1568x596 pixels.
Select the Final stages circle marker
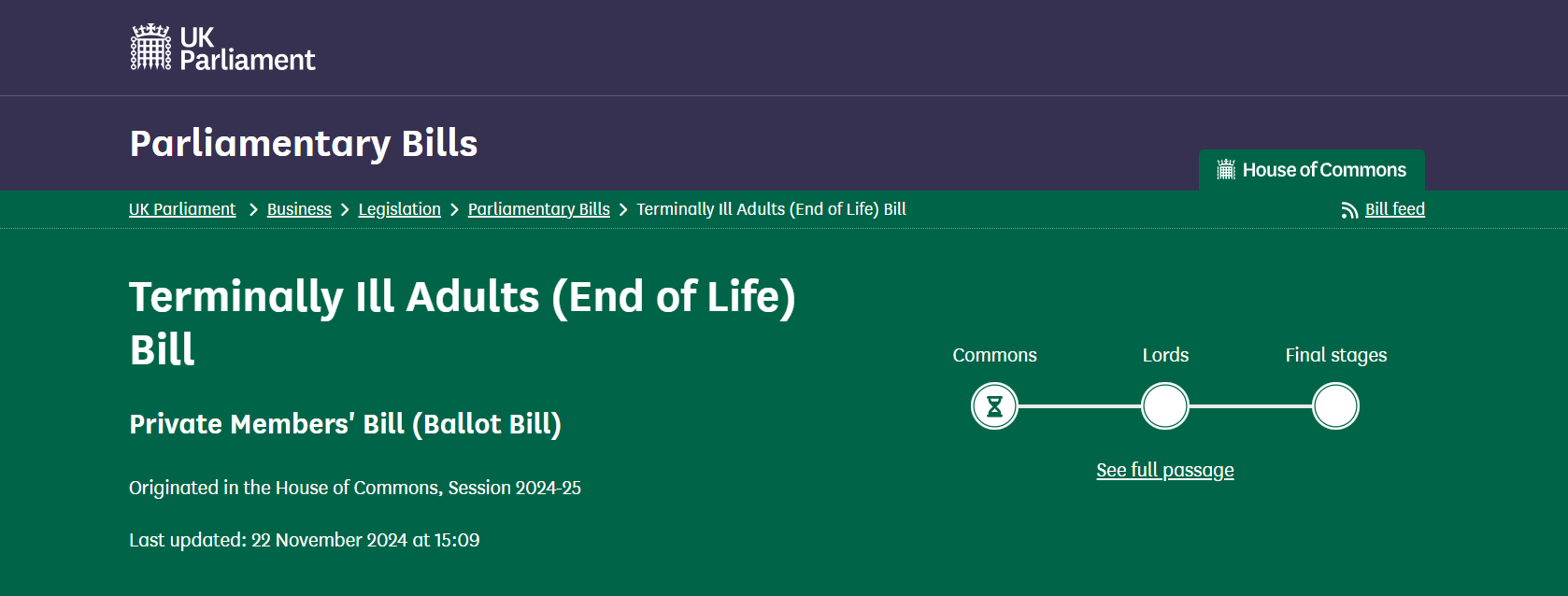pos(1335,406)
